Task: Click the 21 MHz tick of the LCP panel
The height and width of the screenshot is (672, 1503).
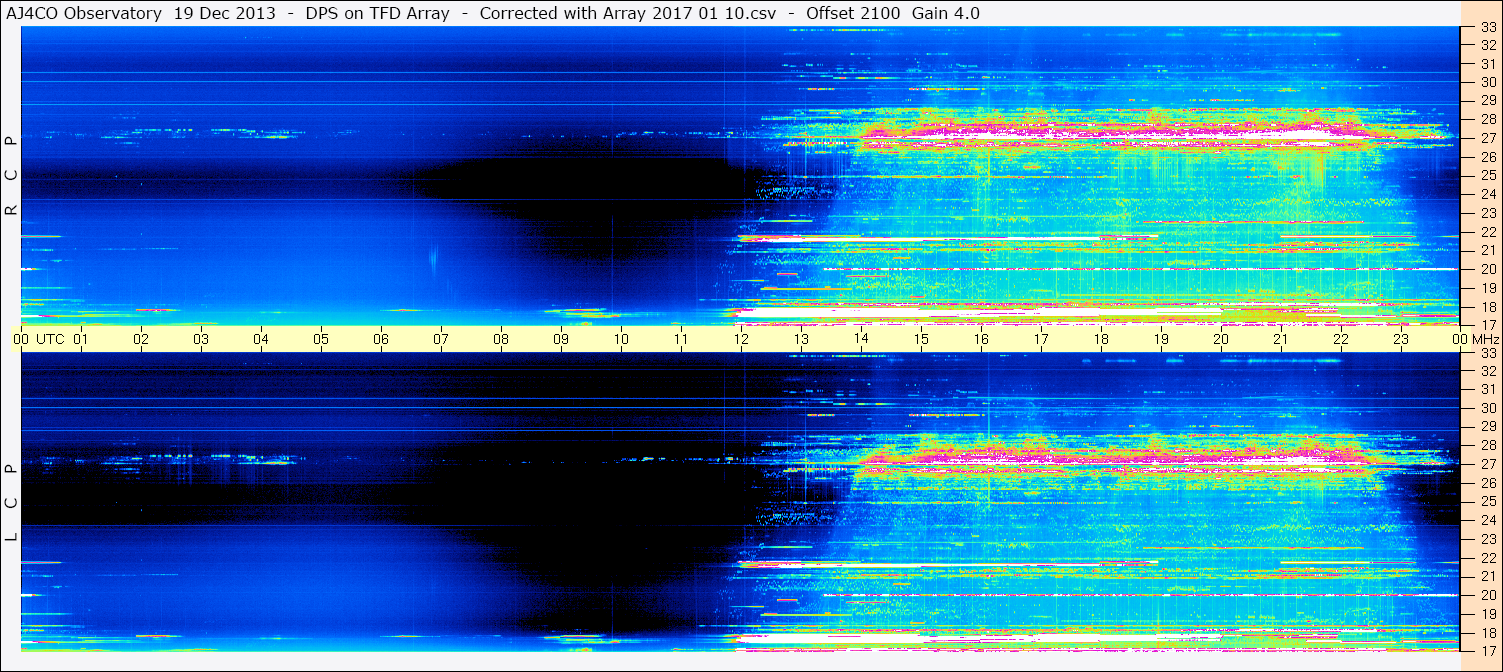Action: 1487,576
